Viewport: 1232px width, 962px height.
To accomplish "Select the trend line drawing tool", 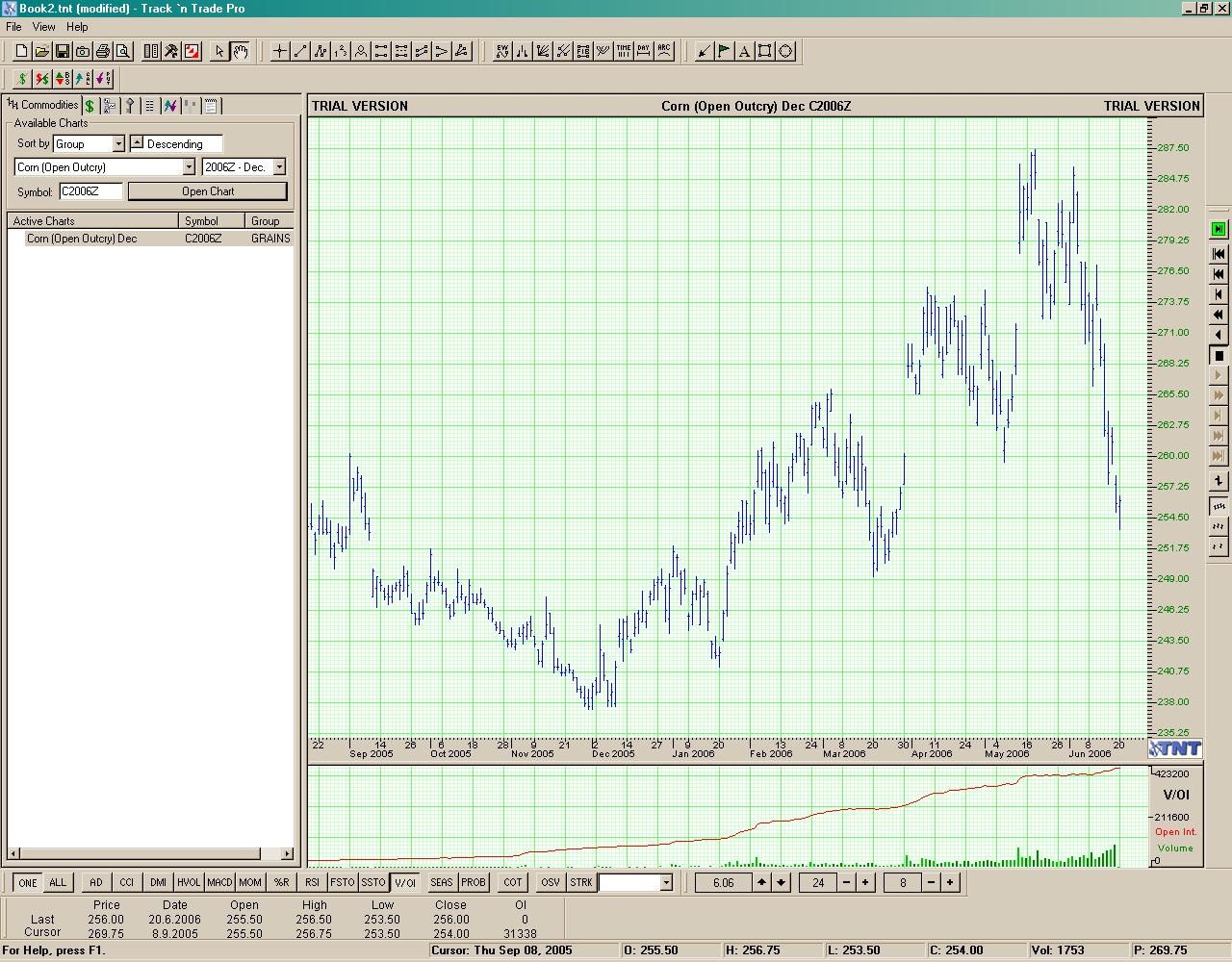I will (300, 51).
